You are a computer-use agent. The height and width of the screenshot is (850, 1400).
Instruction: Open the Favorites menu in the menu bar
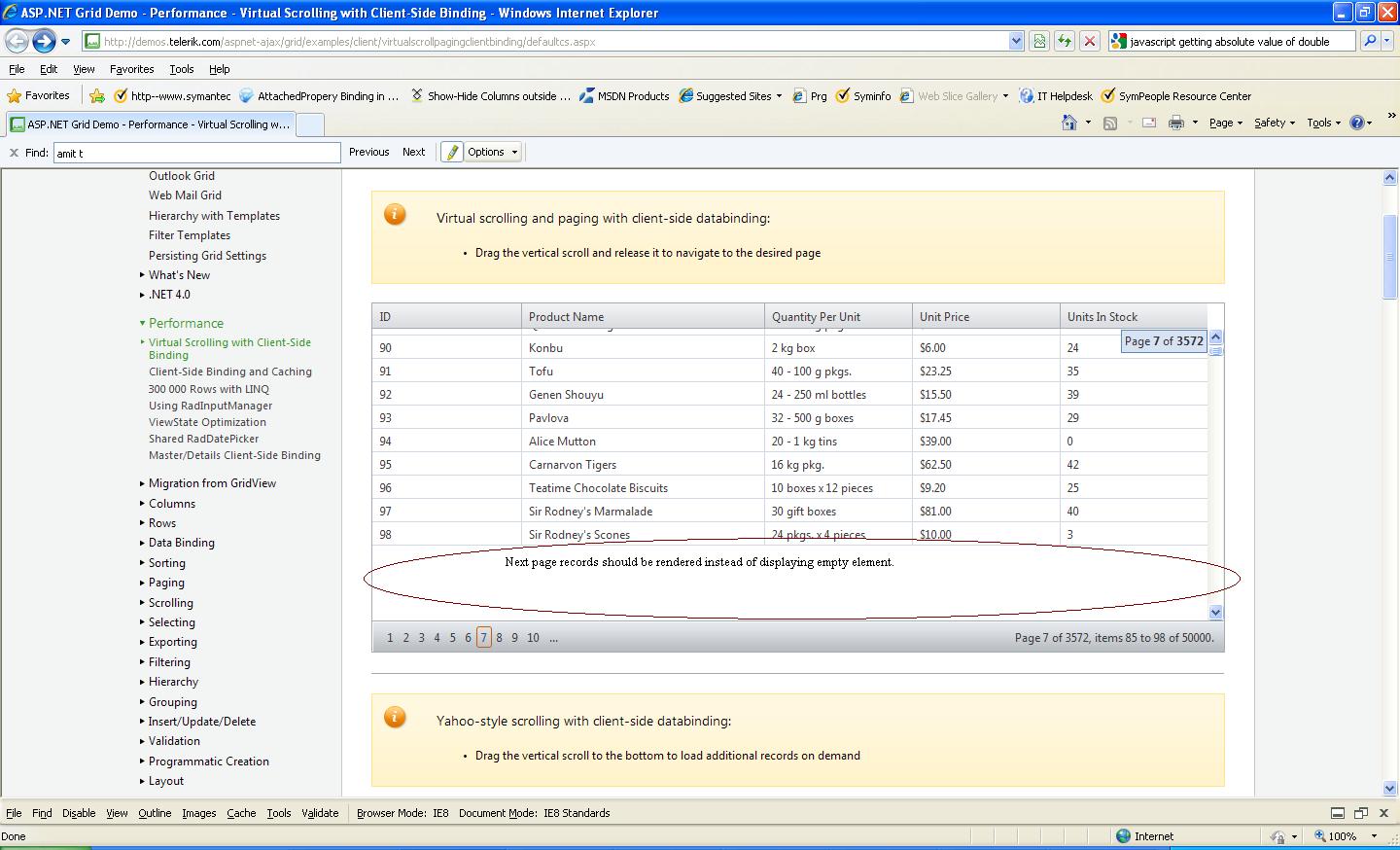tap(131, 69)
